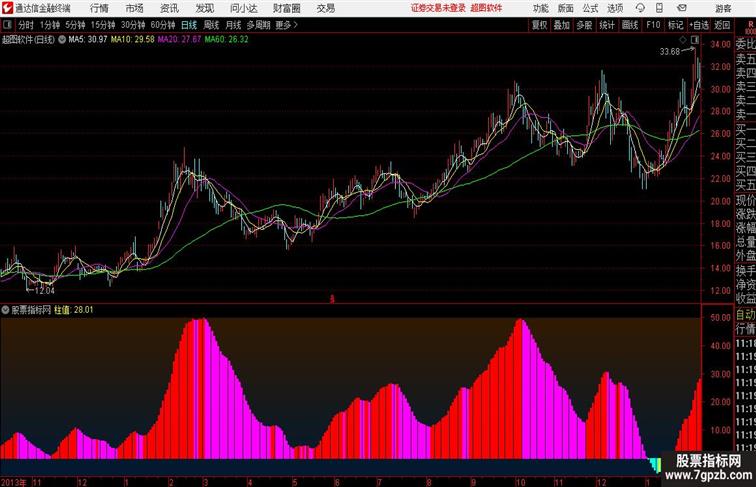Select the 日线 daily period
Screen dimensions: 756x487
pyautogui.click(x=189, y=25)
